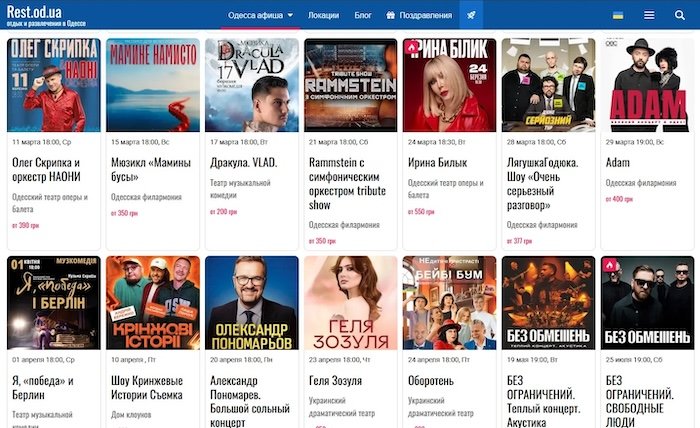700x428 pixels.
Task: Expand the Одесса афиша dropdown arrow
Action: pos(290,16)
